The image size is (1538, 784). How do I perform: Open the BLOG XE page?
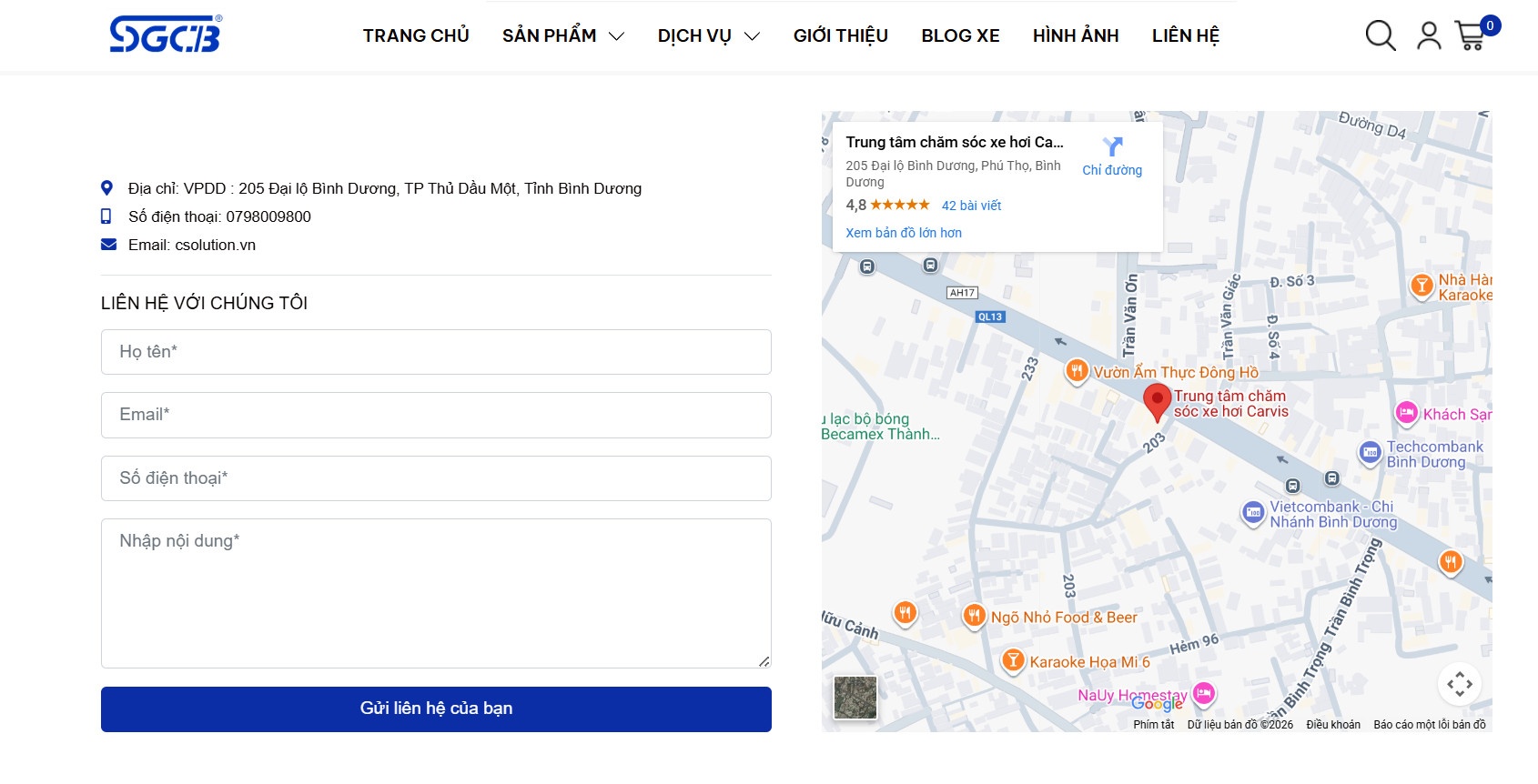coord(960,35)
